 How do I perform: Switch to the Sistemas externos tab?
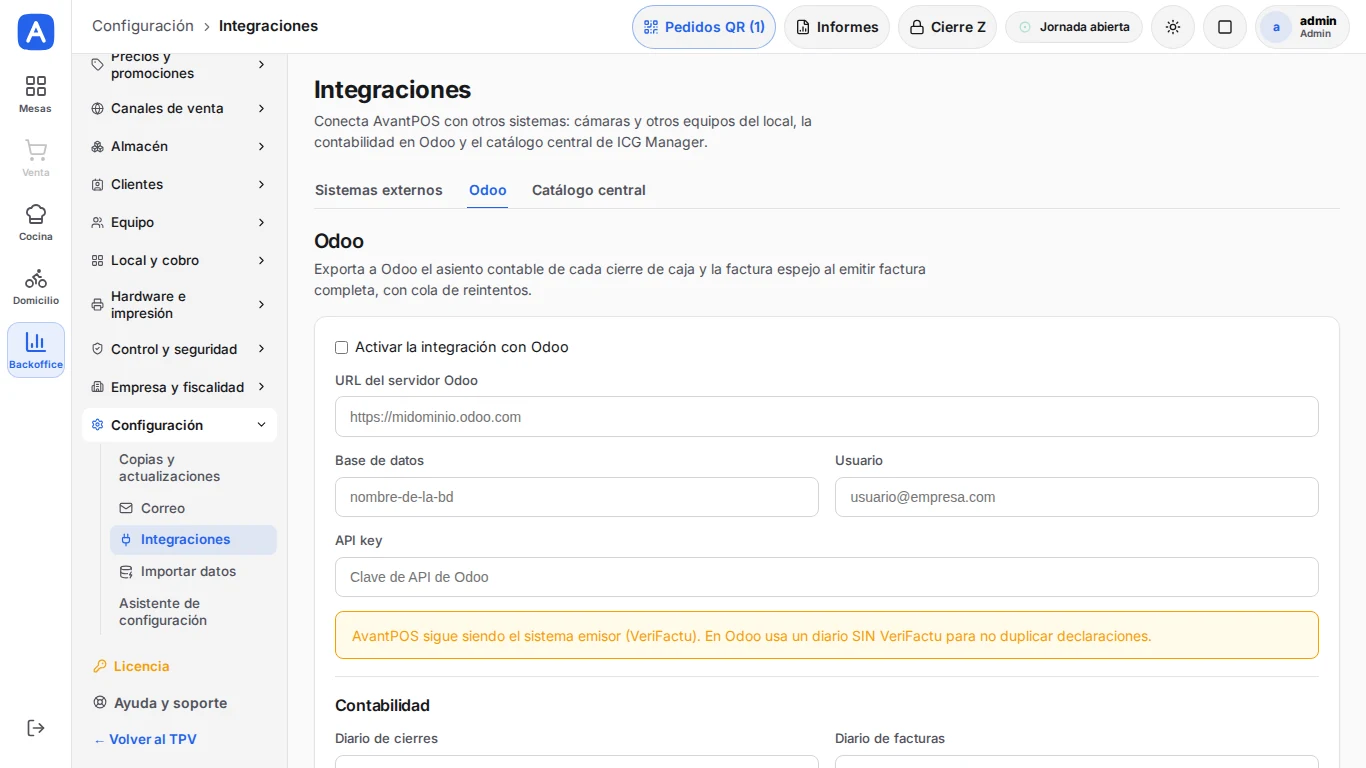379,190
